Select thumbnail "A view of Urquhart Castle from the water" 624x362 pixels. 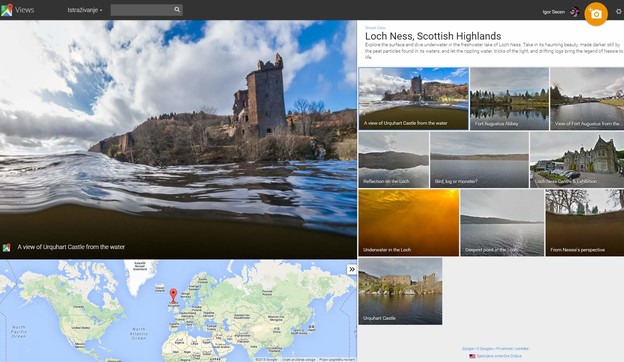coord(413,99)
